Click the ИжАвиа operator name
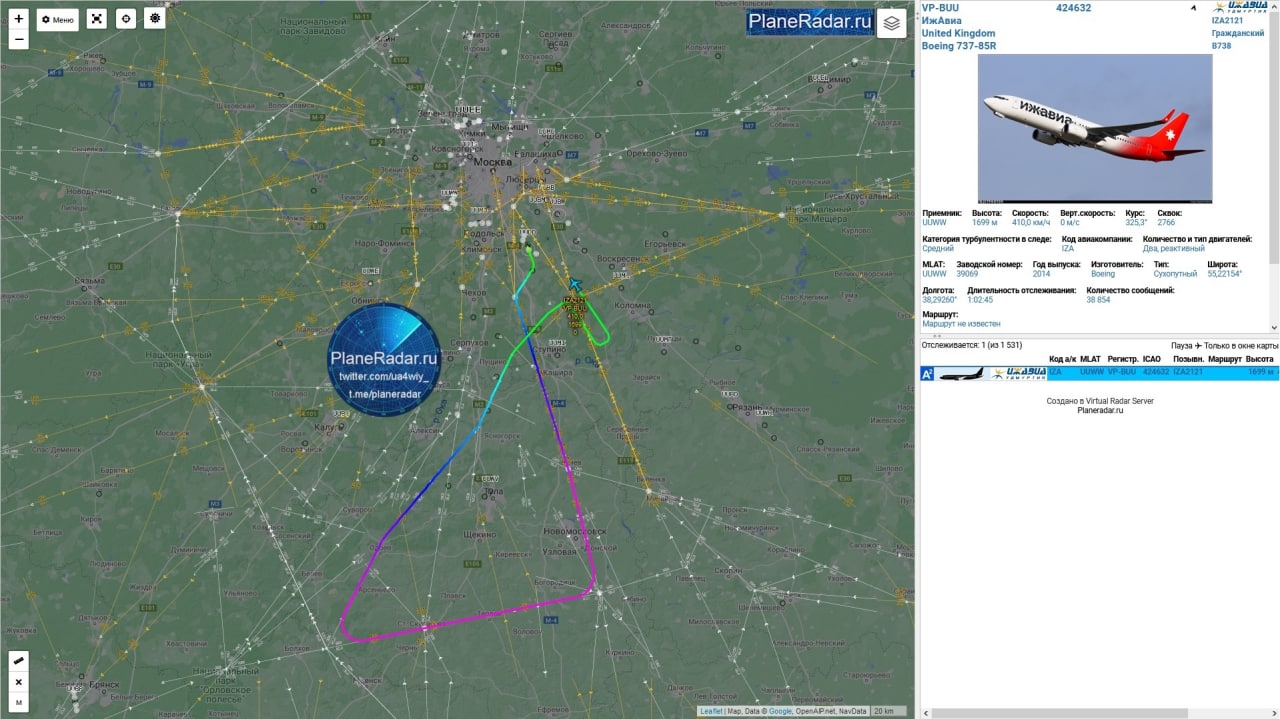This screenshot has width=1280, height=719. click(x=943, y=21)
